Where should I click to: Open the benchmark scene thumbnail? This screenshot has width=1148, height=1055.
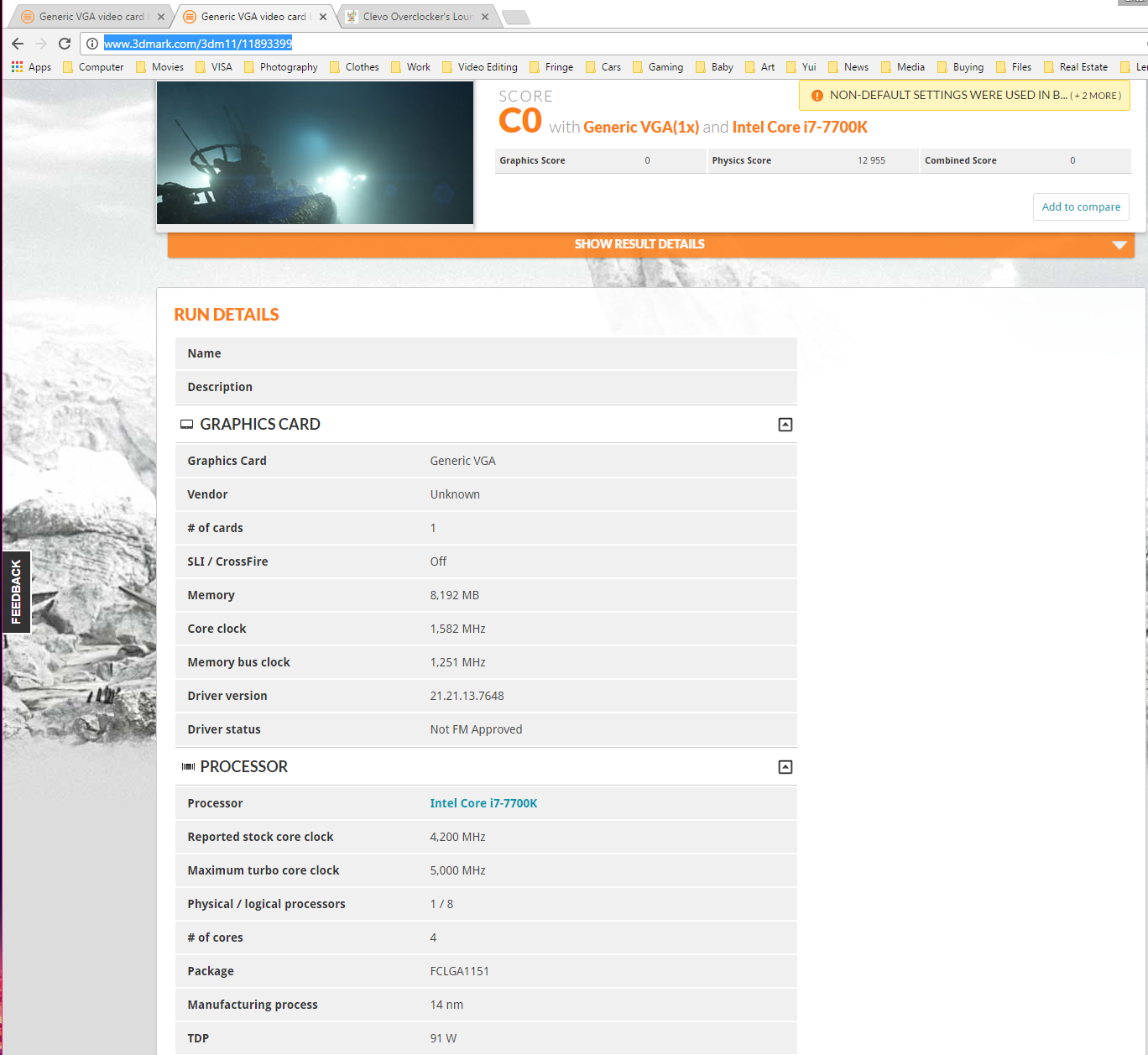(316, 153)
